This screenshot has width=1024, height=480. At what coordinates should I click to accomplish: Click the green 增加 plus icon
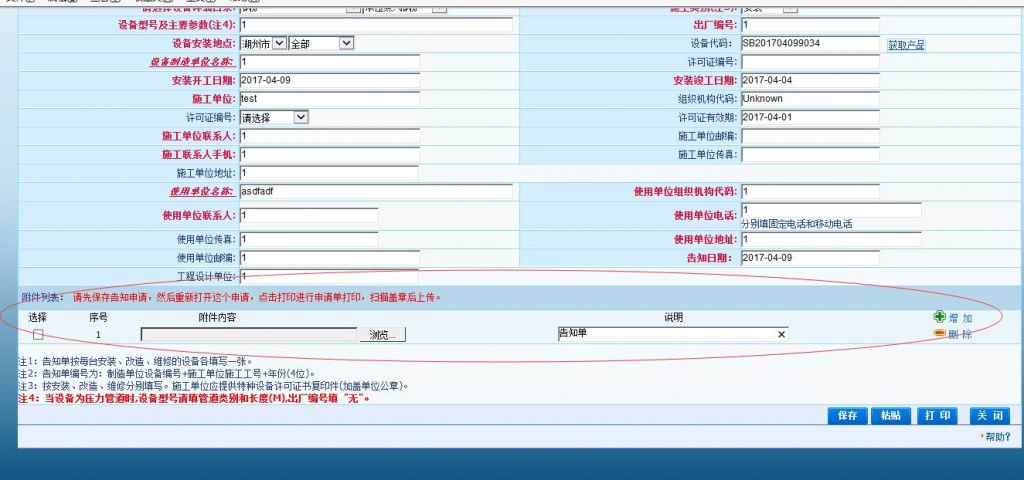(939, 317)
